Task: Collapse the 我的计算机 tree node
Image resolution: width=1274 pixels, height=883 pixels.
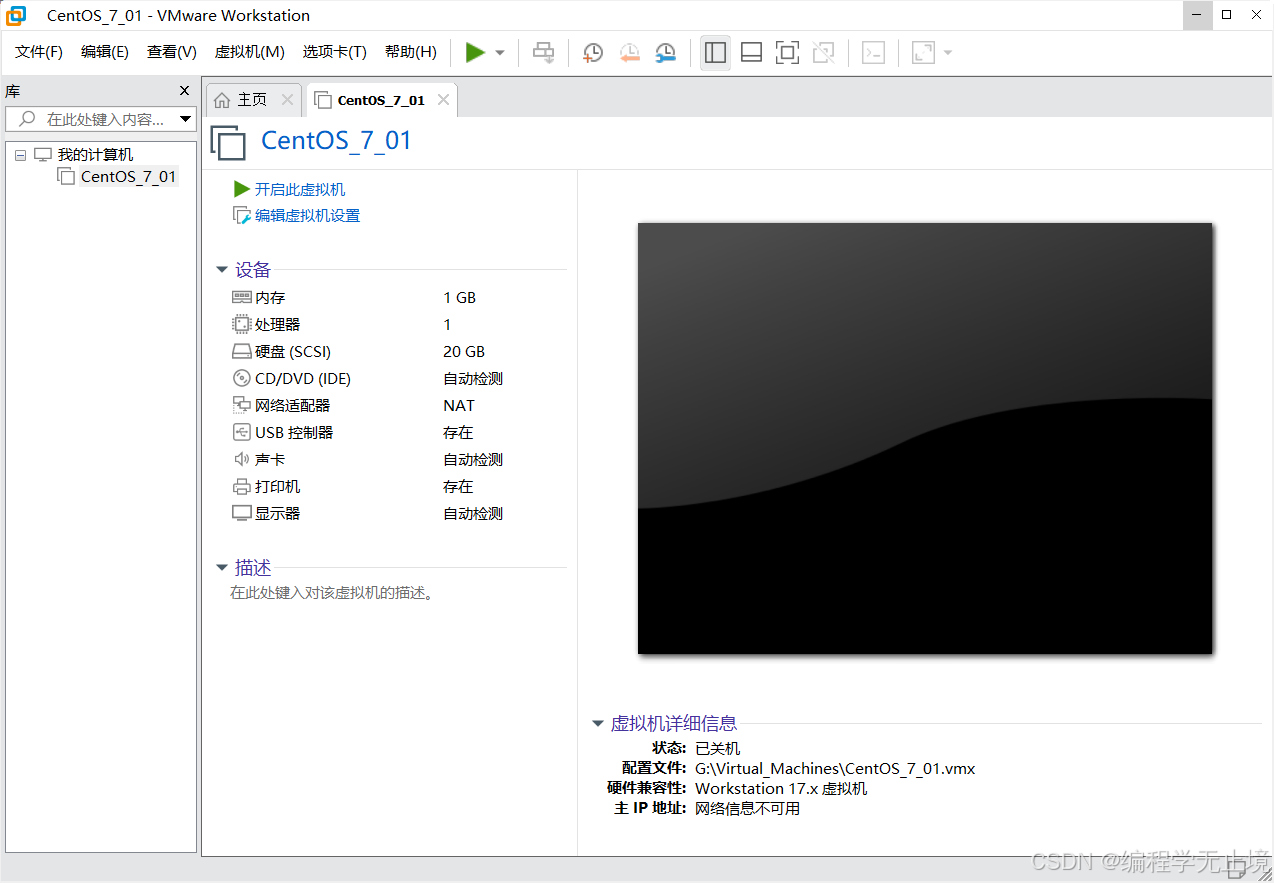Action: tap(20, 155)
